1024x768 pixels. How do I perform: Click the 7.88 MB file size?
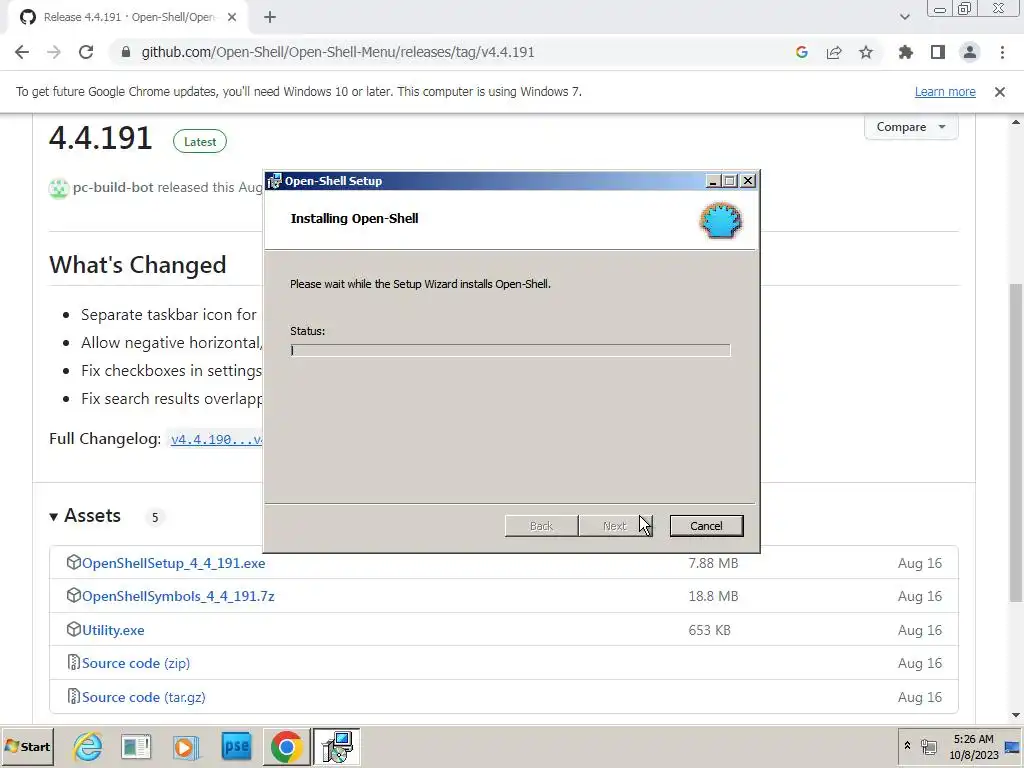[713, 563]
